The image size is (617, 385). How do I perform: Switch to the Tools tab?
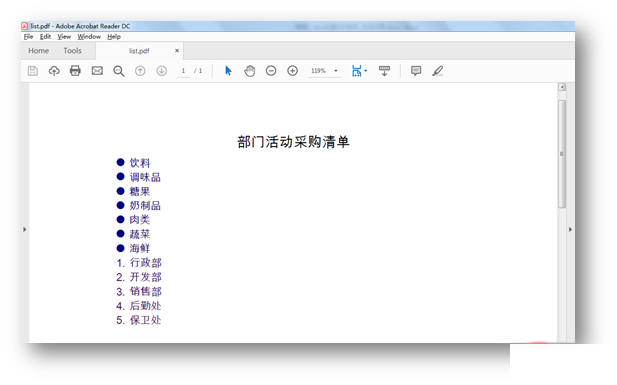pyautogui.click(x=72, y=51)
